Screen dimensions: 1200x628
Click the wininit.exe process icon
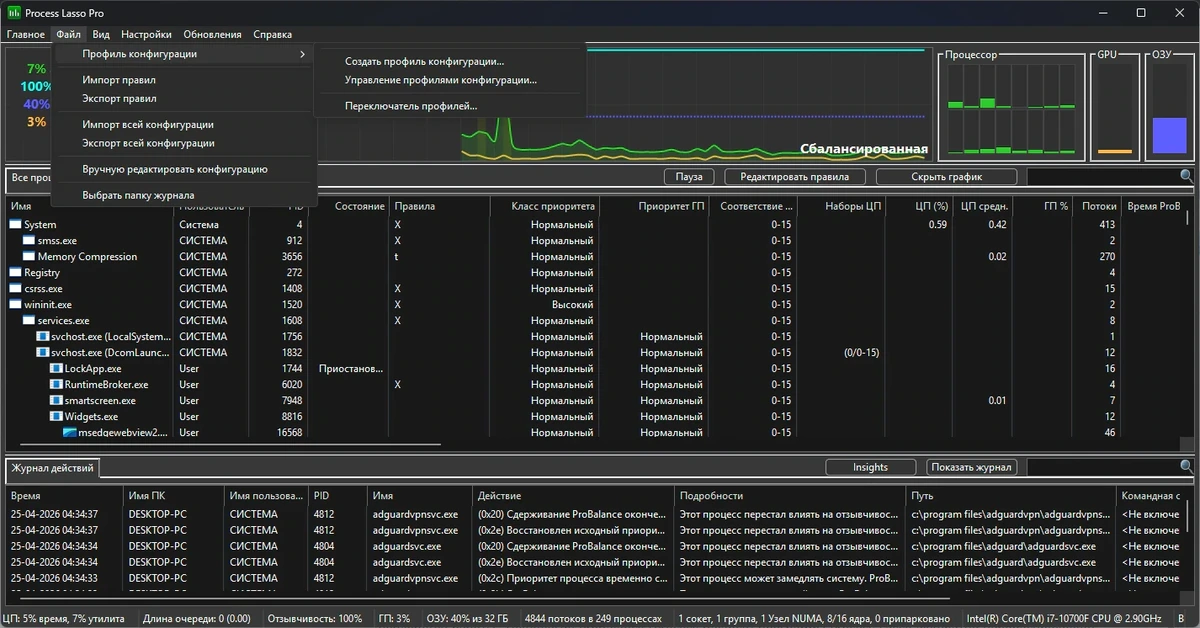[x=15, y=305]
